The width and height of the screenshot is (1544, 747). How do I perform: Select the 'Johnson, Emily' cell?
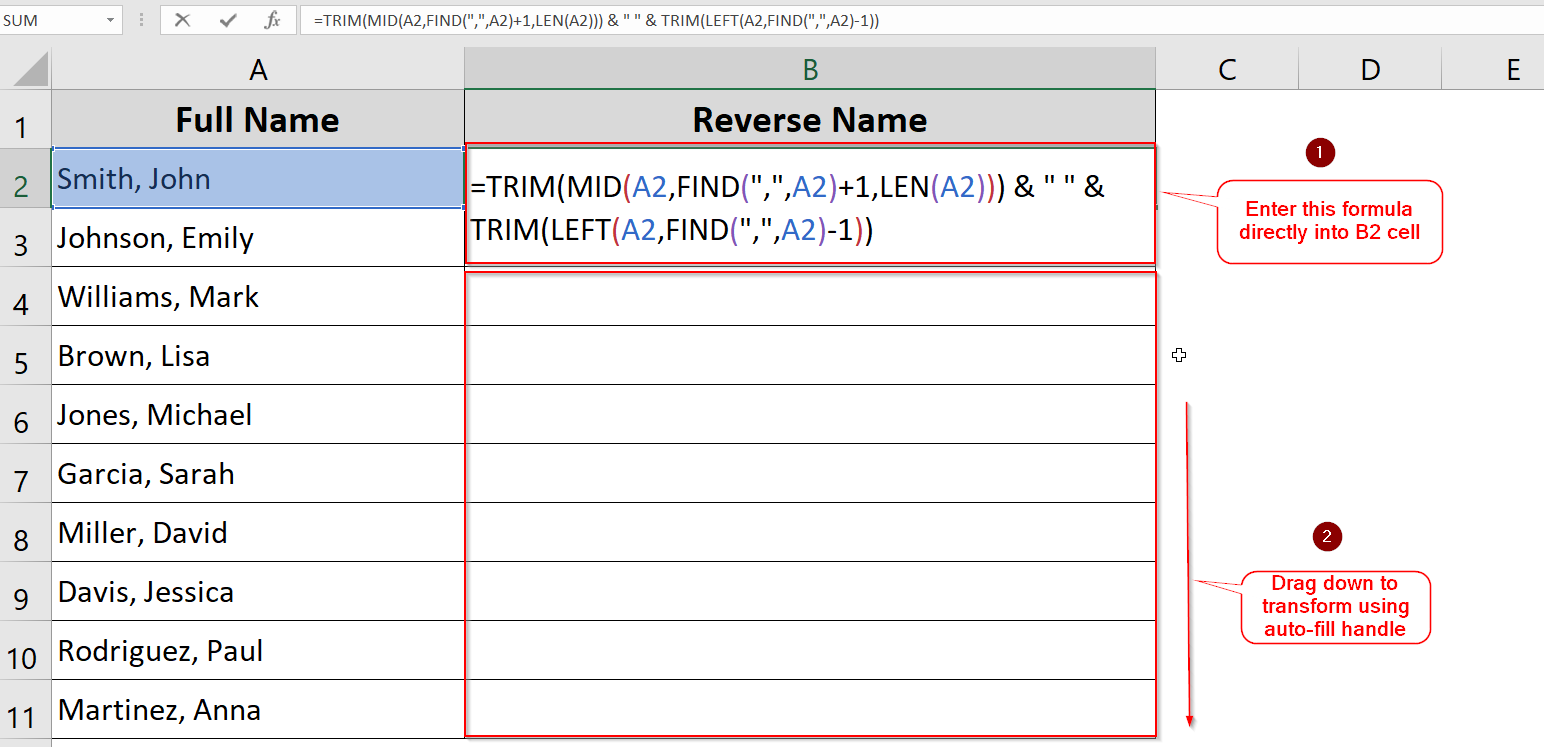pos(258,237)
